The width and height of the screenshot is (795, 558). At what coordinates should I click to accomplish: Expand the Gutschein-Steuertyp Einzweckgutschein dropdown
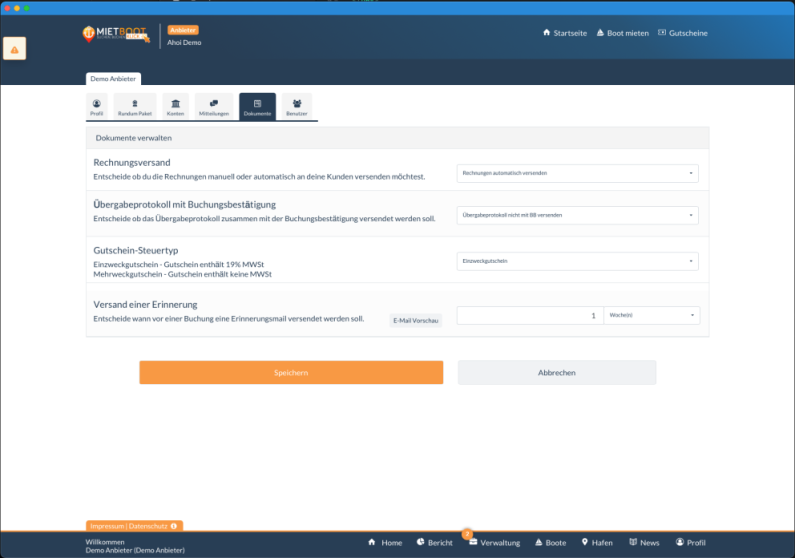point(577,261)
